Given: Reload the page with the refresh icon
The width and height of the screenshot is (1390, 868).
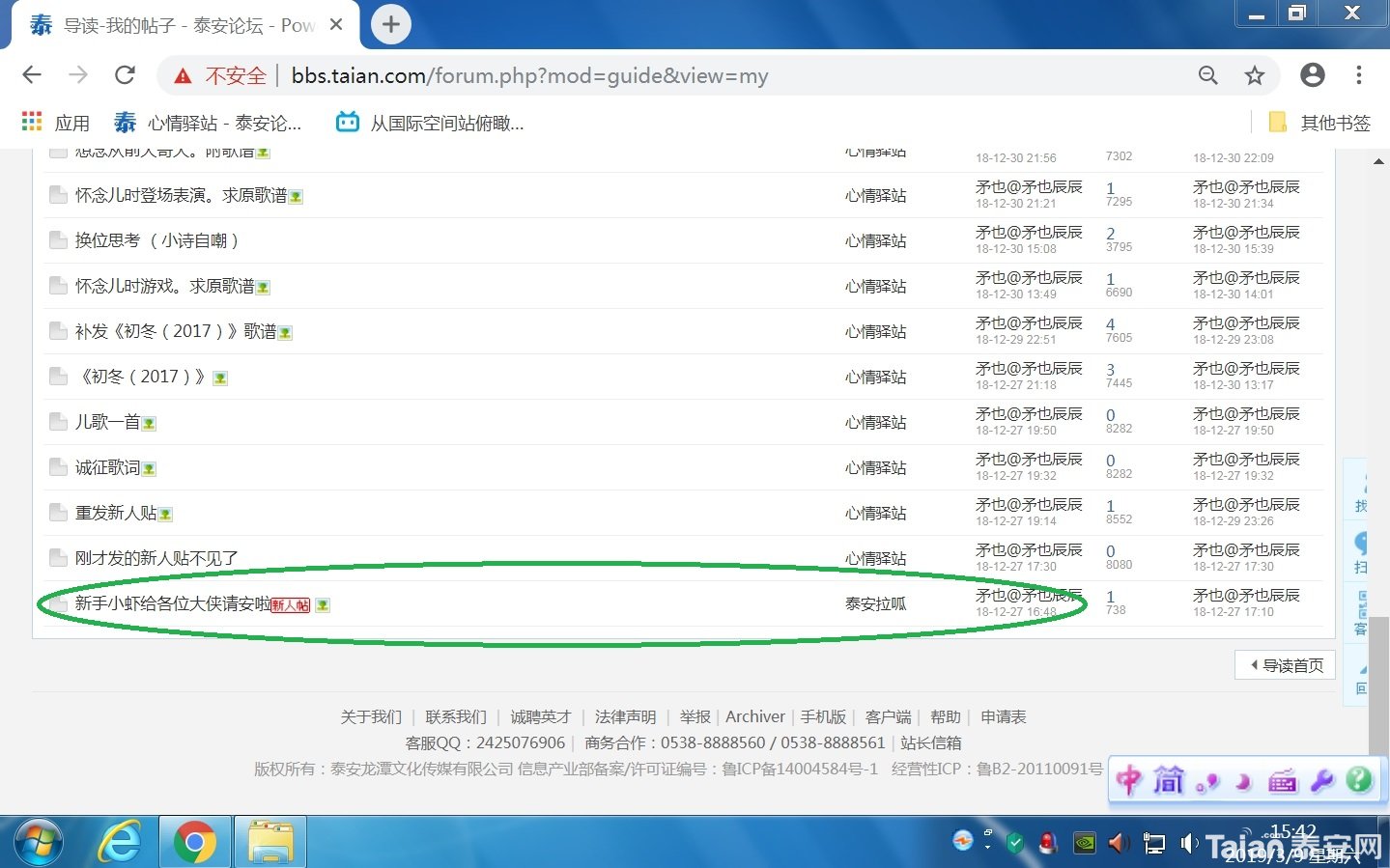Looking at the screenshot, I should 125,75.
